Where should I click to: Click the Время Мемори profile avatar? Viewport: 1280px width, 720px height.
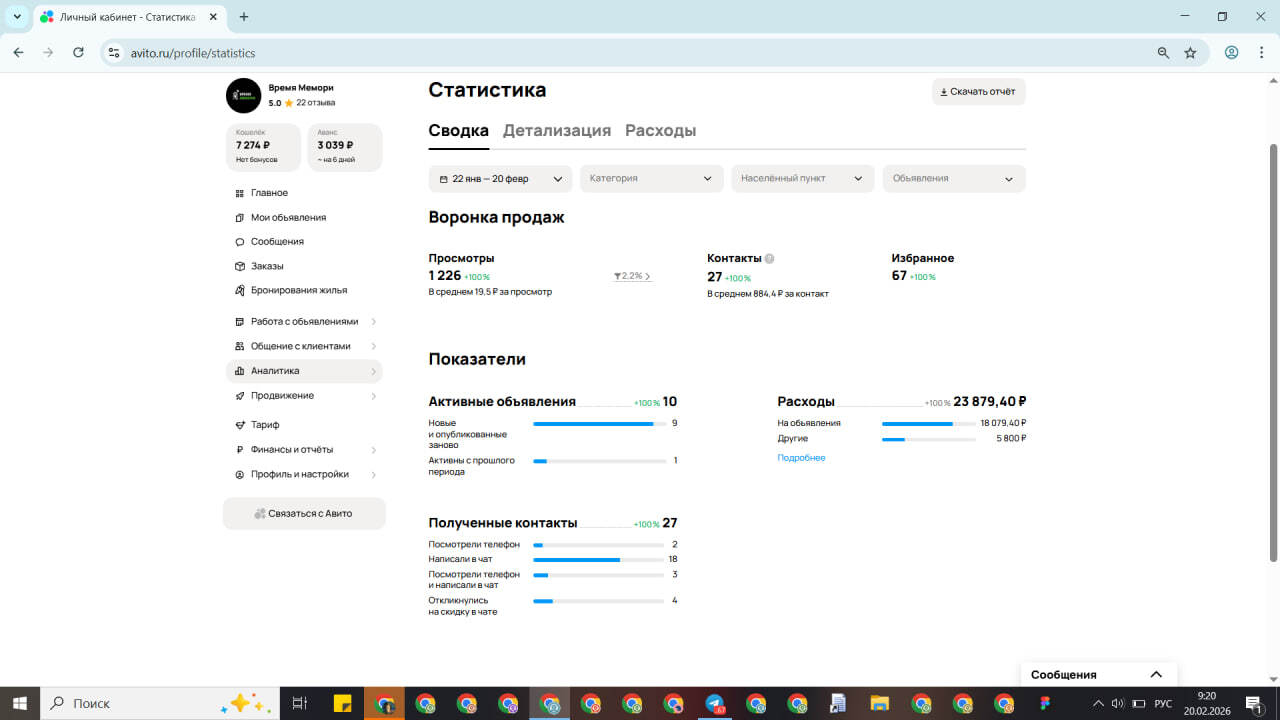[x=243, y=96]
